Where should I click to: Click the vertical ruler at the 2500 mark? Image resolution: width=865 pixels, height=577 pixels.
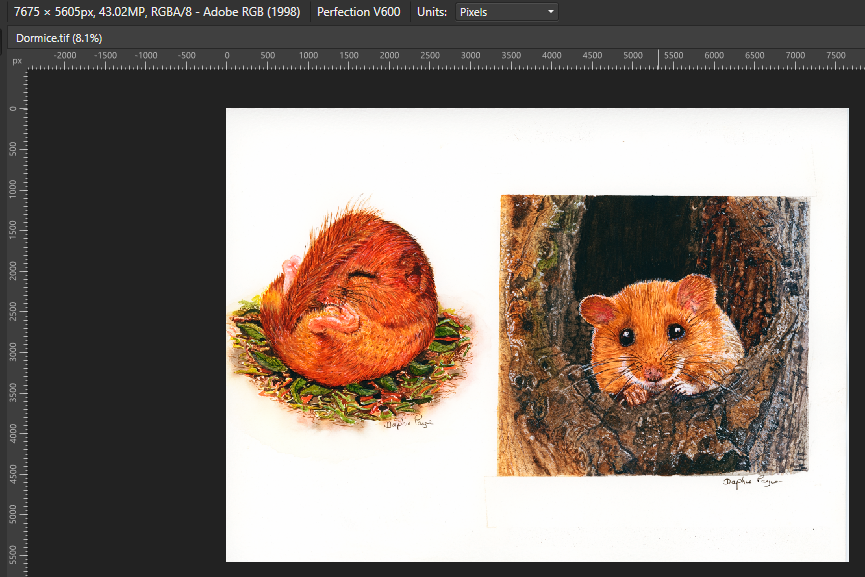(x=13, y=311)
